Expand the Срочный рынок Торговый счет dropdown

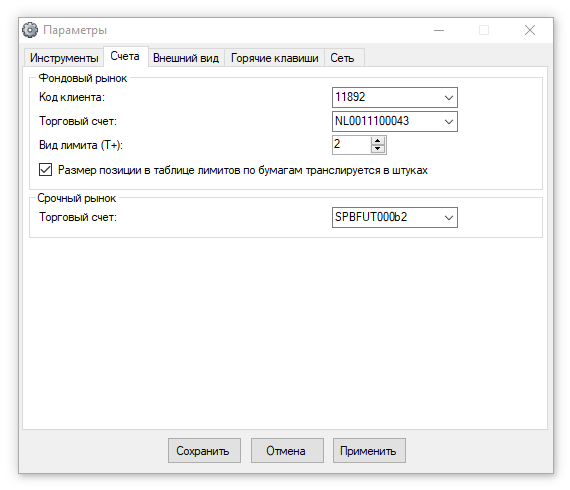tap(449, 217)
